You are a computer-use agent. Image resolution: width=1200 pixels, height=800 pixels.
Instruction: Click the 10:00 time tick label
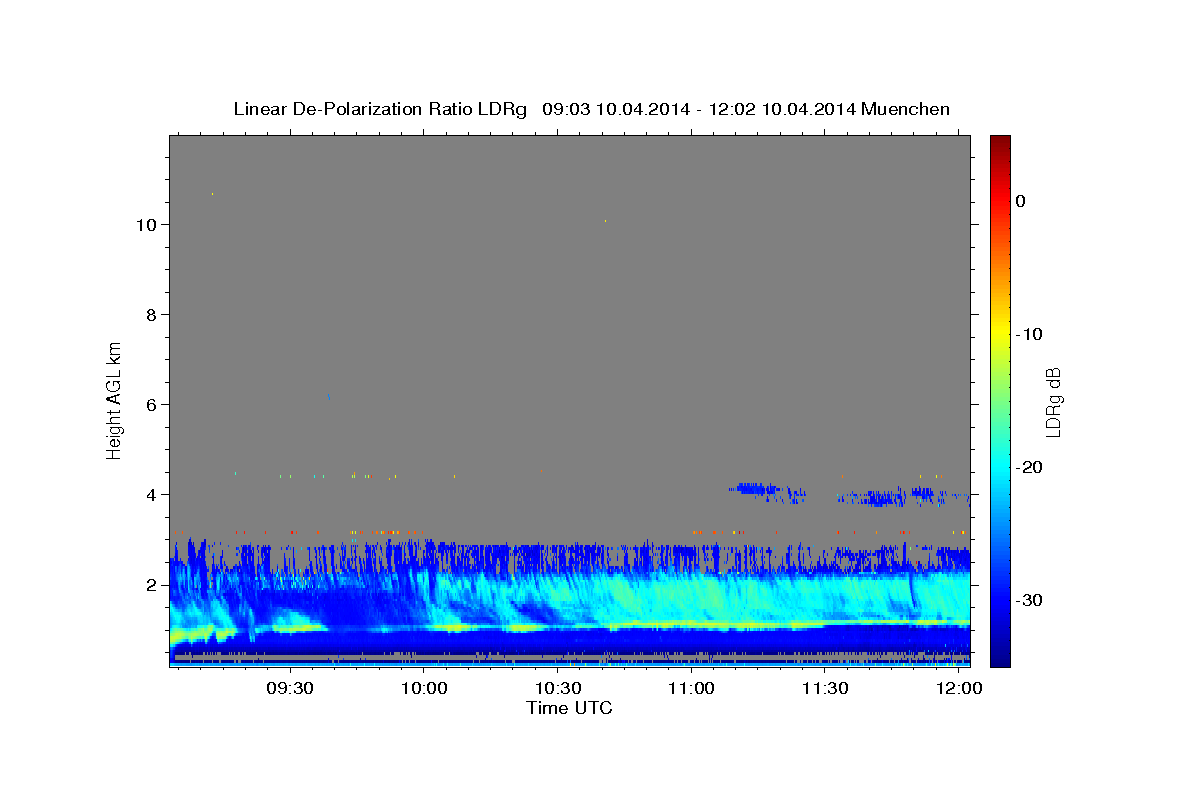coord(424,689)
